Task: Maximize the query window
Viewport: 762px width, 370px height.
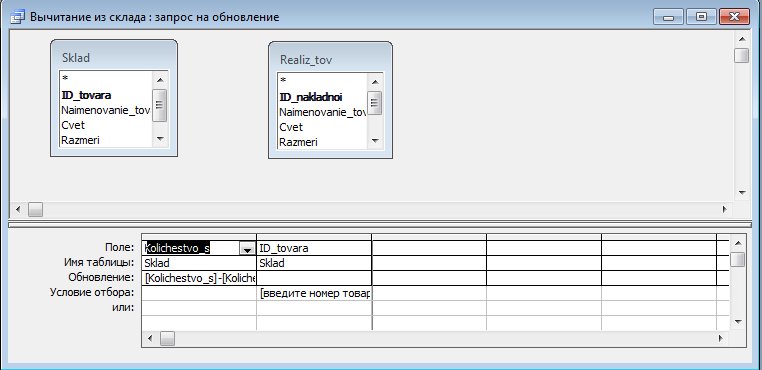Action: pos(701,17)
